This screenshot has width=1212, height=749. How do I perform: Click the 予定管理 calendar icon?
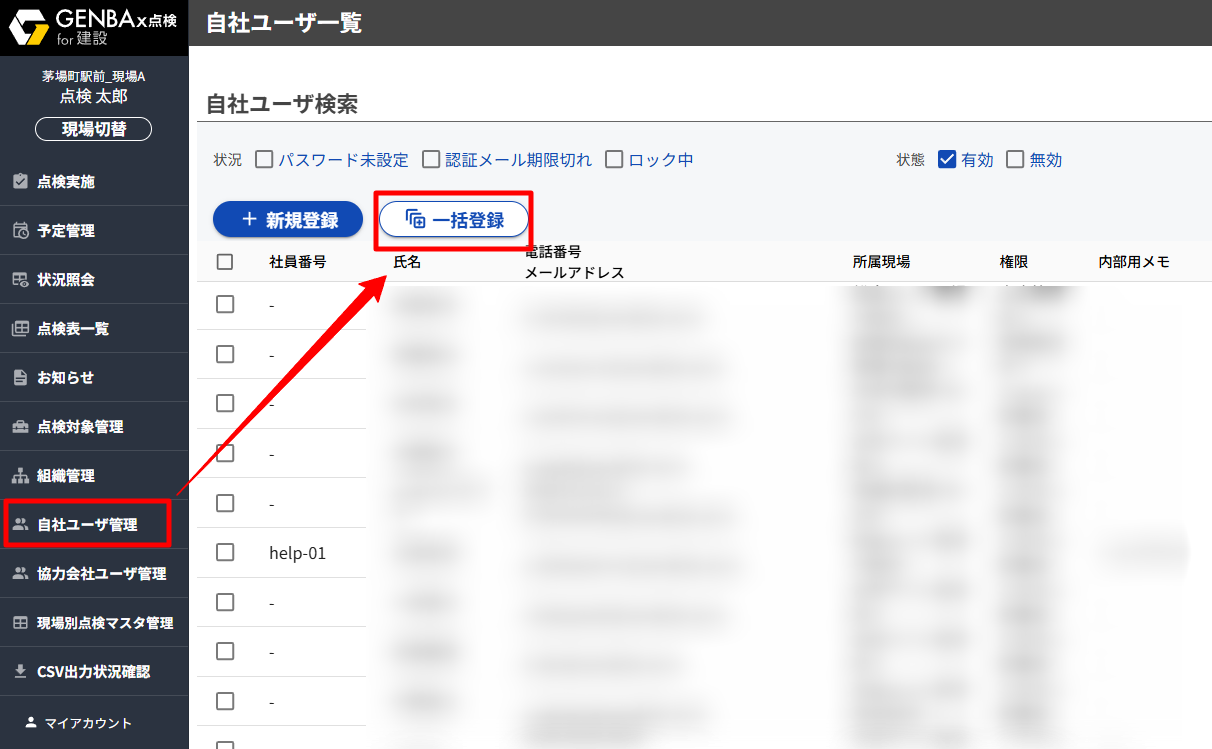tap(20, 231)
